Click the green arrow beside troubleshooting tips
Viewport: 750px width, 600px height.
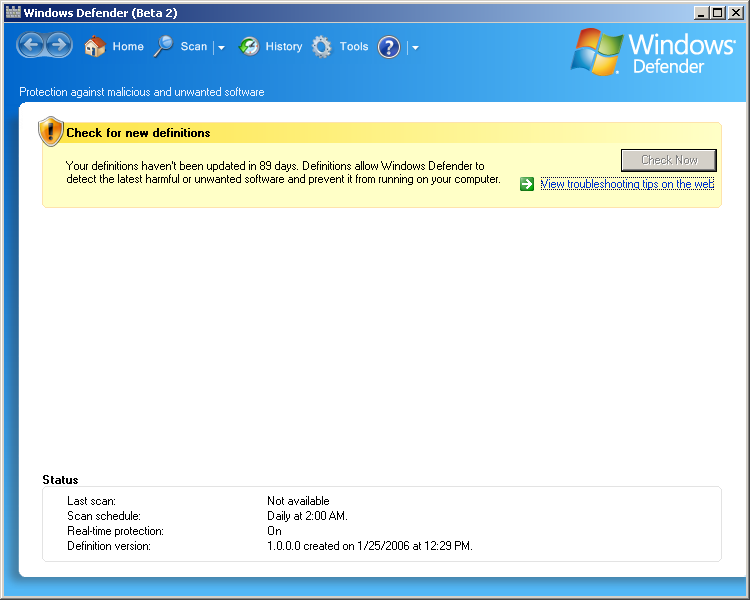point(527,184)
